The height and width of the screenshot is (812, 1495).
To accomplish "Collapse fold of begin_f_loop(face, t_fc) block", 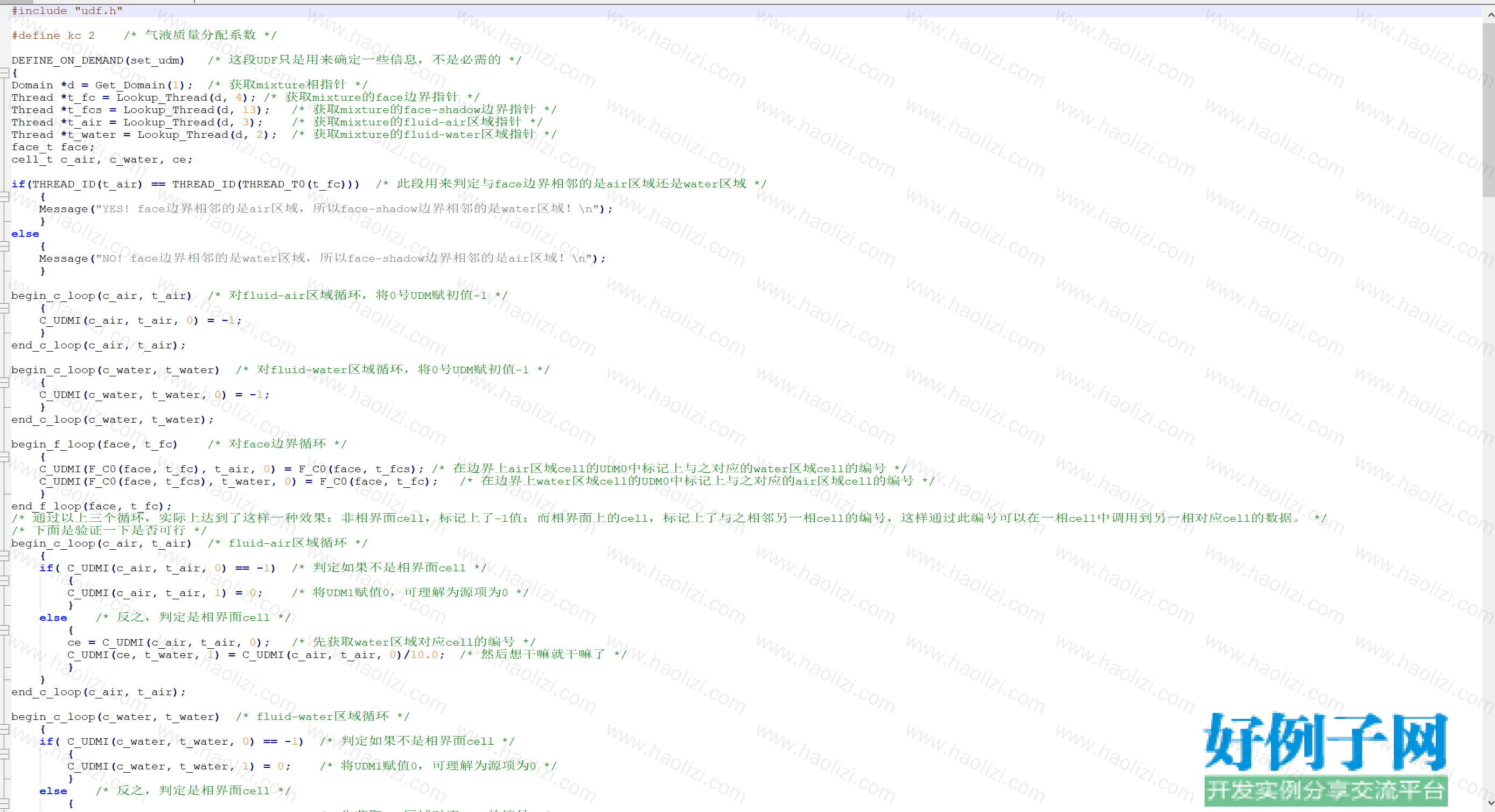I will [4, 457].
